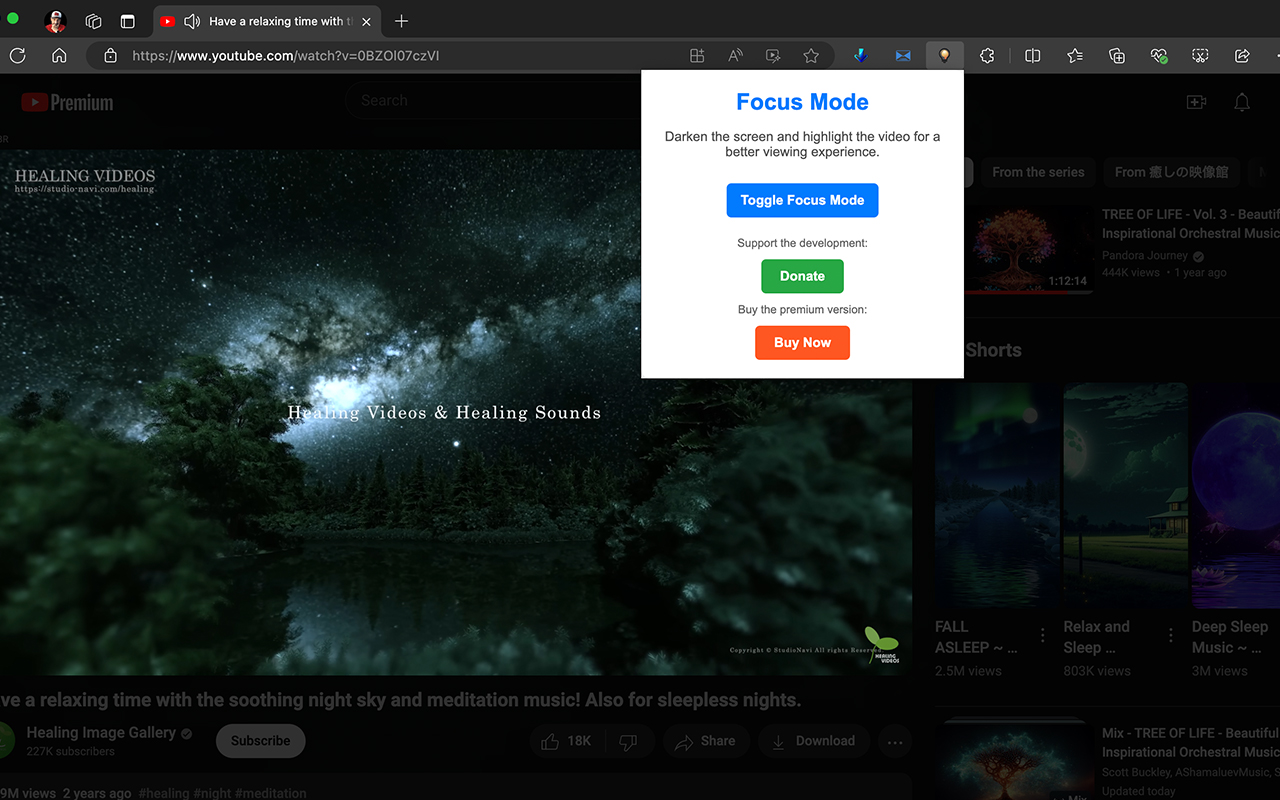Viewport: 1280px width, 800px height.
Task: Share the video
Action: pyautogui.click(x=706, y=741)
